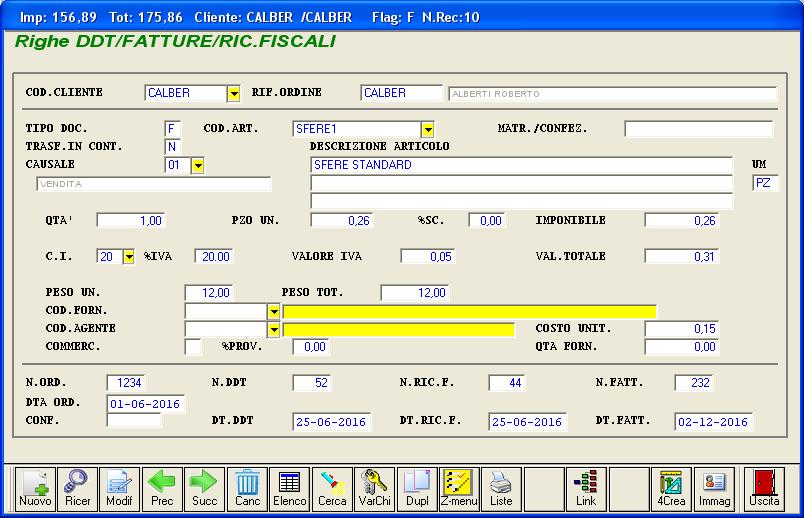The height and width of the screenshot is (518, 804).
Task: Open the CAUSALE dropdown arrow
Action: coord(198,165)
